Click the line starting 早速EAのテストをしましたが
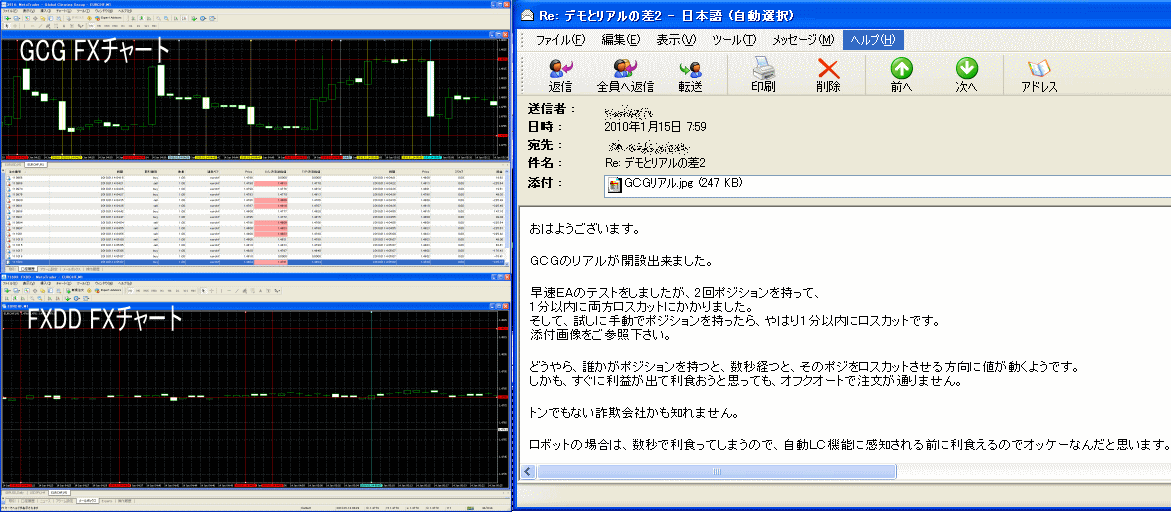The width and height of the screenshot is (1171, 512). click(675, 292)
